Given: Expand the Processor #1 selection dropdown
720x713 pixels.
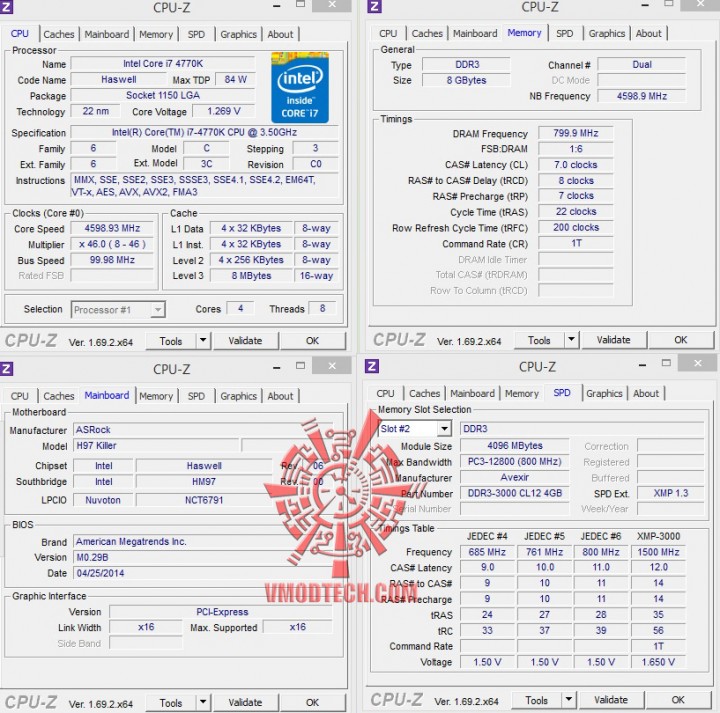Looking at the screenshot, I should pos(158,310).
